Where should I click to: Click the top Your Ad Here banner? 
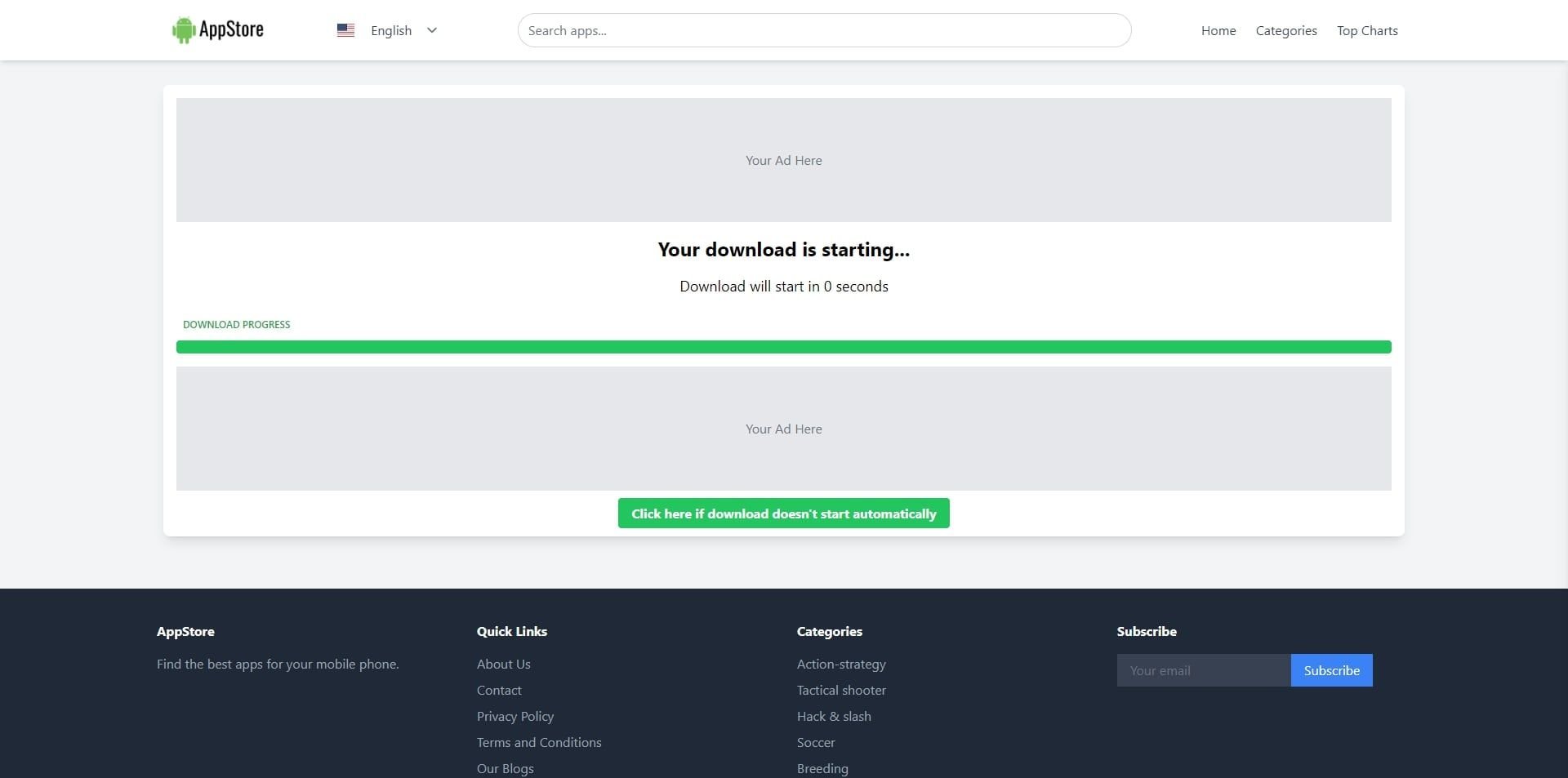click(x=783, y=160)
